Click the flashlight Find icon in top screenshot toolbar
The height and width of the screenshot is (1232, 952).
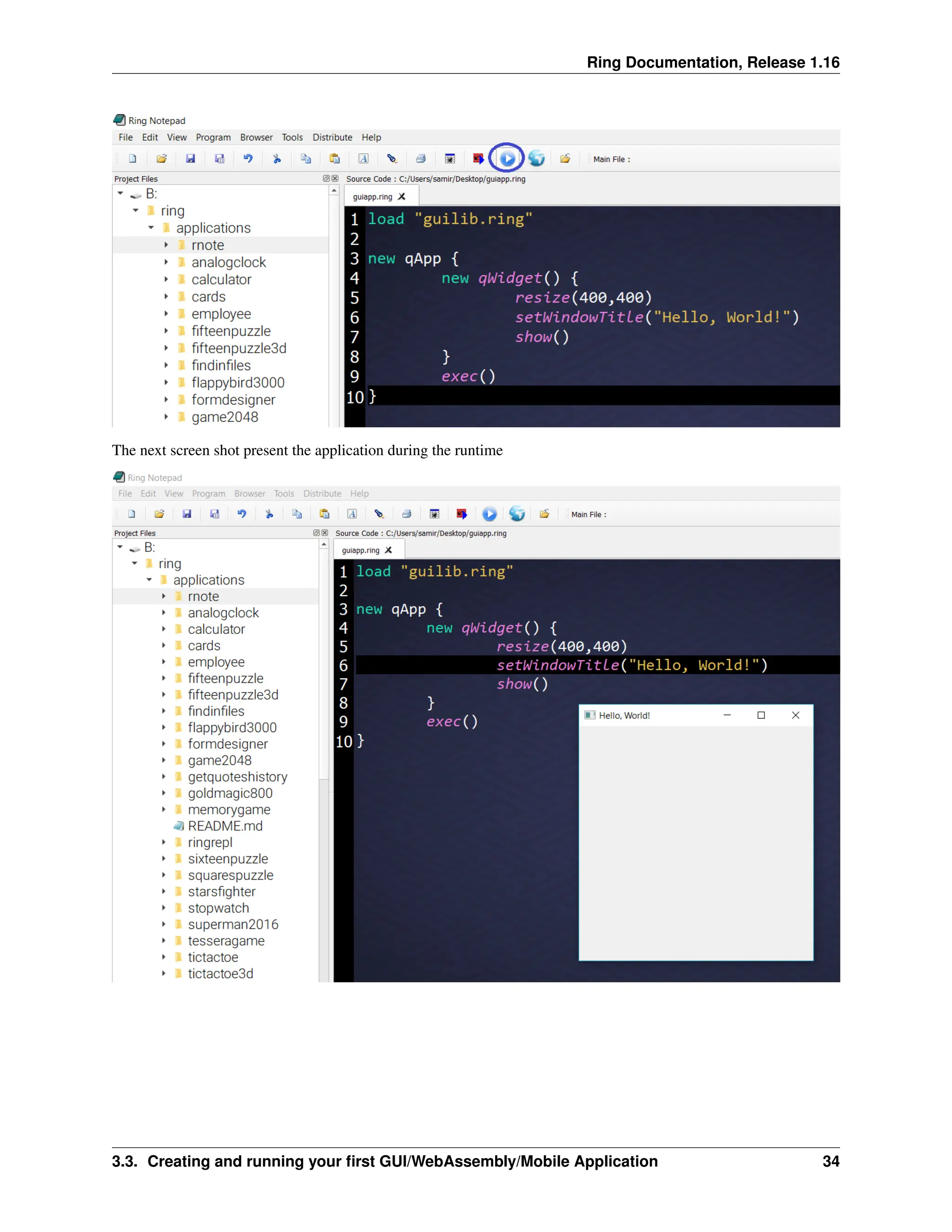(x=392, y=159)
